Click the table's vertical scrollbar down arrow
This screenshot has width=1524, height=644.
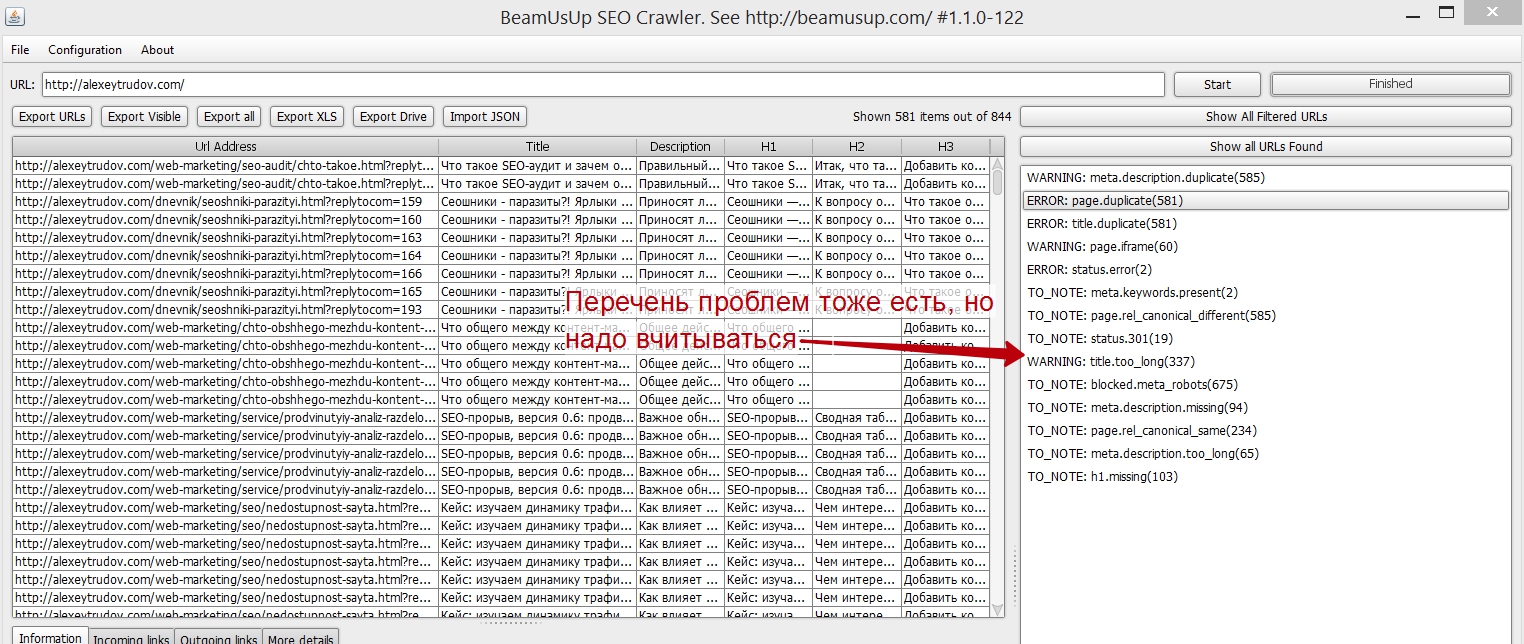pos(997,609)
